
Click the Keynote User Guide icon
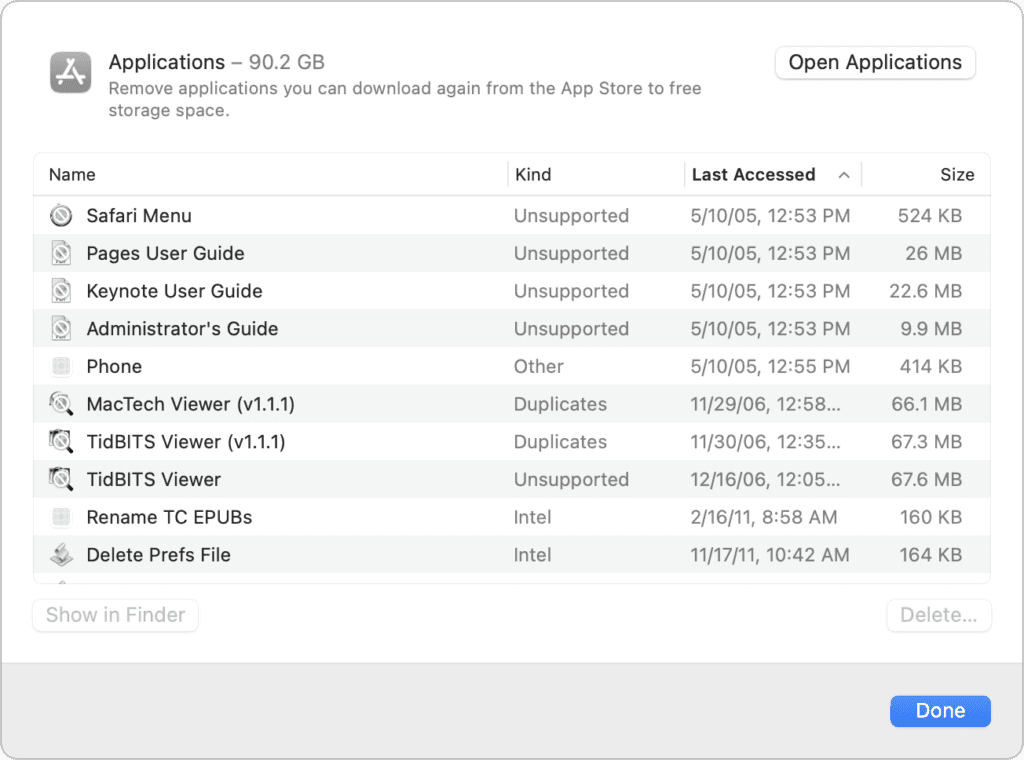61,291
